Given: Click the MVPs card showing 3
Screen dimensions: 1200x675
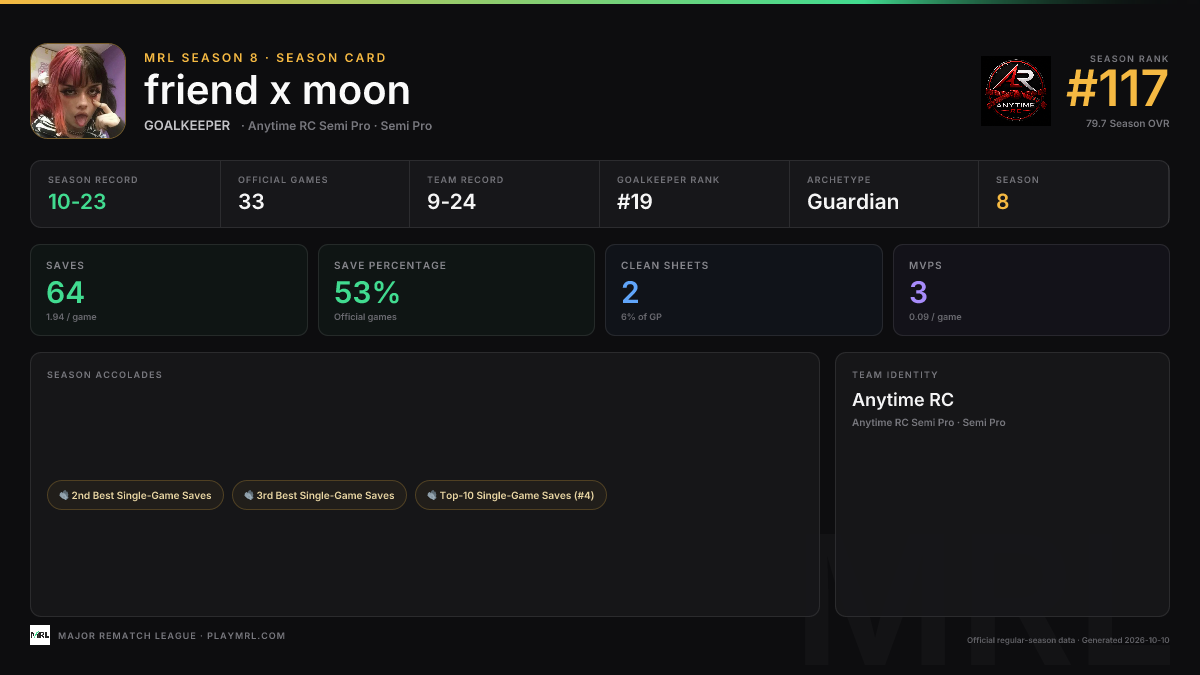Looking at the screenshot, I should pos(1031,290).
